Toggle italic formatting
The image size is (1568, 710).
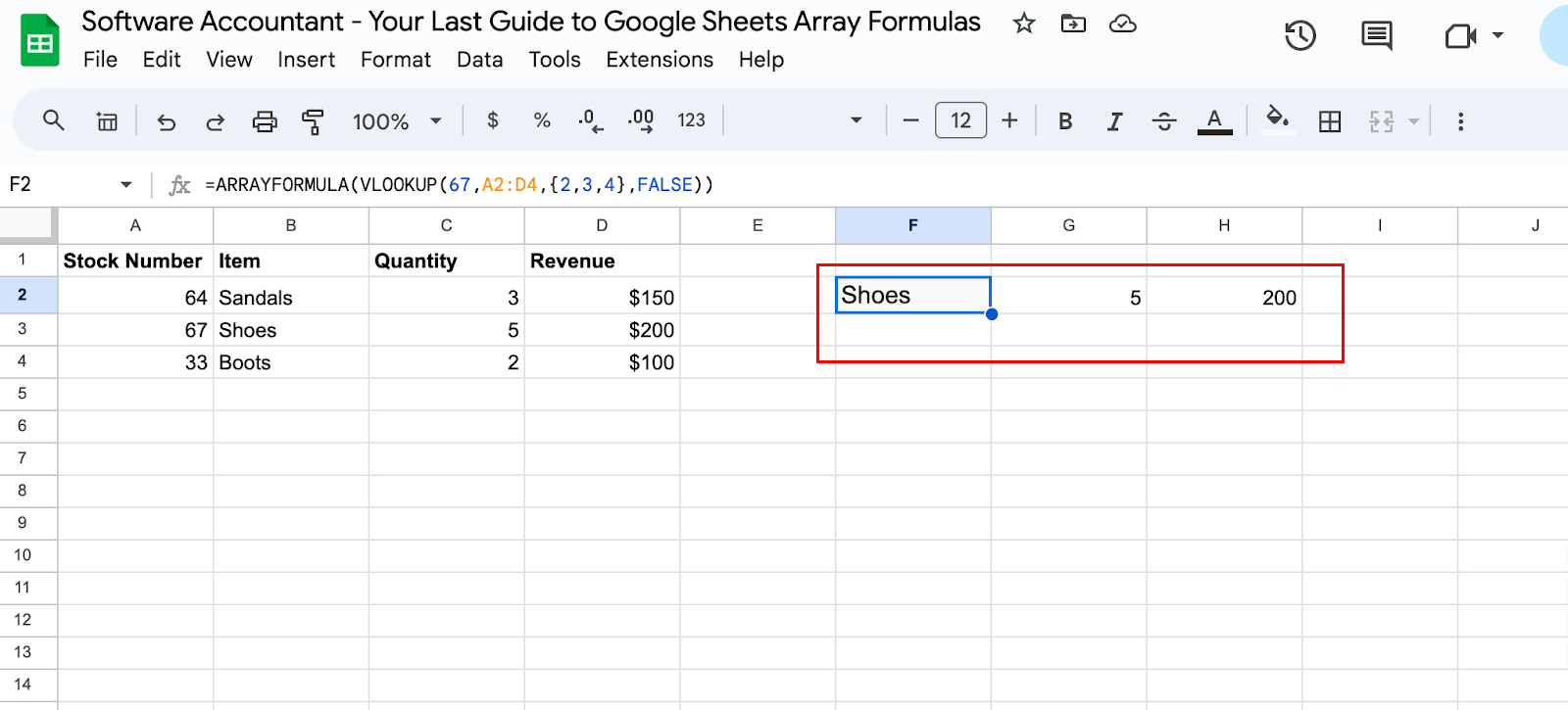1114,121
